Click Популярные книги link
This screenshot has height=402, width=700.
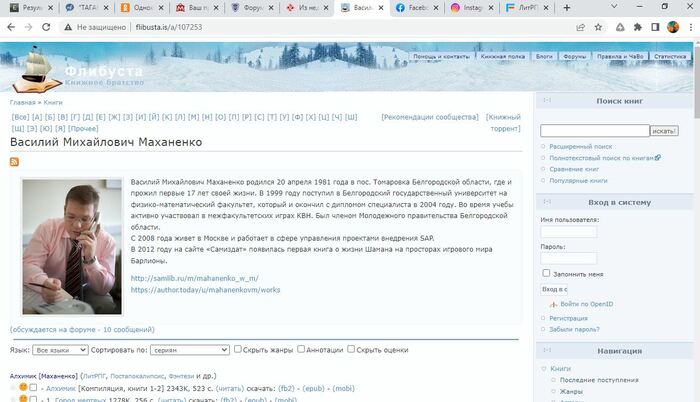[x=578, y=181]
